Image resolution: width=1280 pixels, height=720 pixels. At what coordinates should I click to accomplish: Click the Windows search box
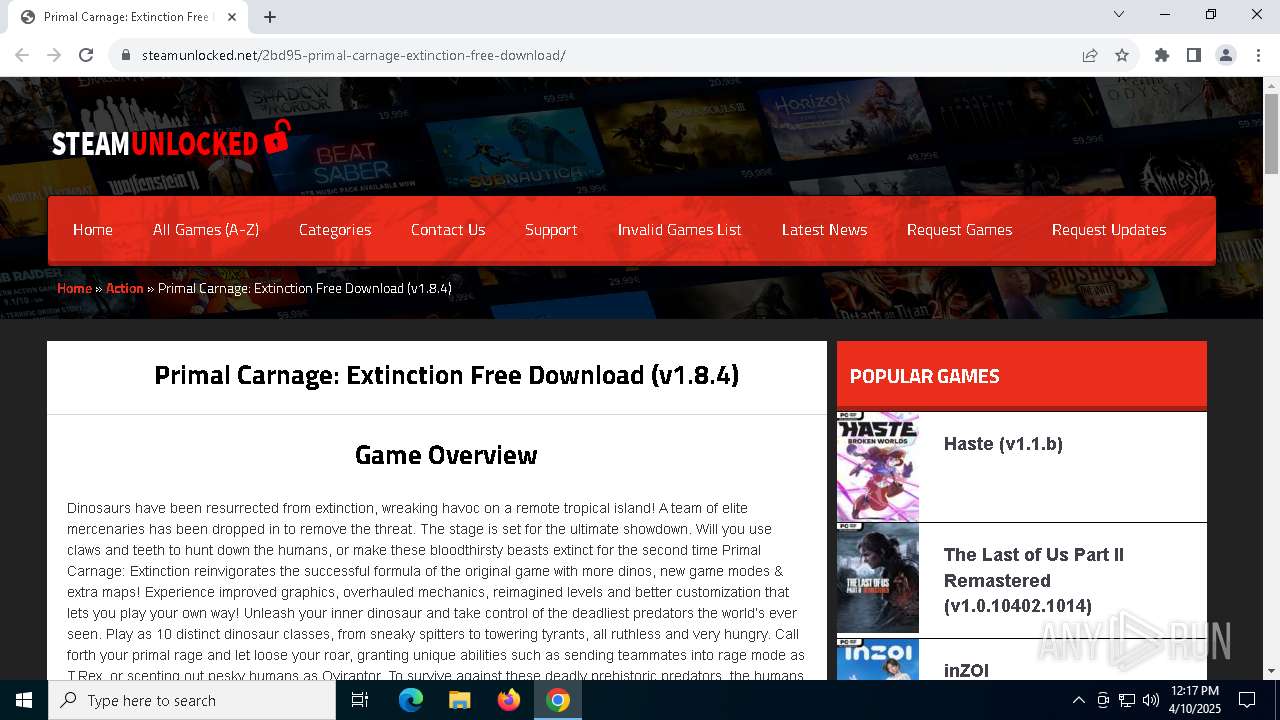click(192, 700)
